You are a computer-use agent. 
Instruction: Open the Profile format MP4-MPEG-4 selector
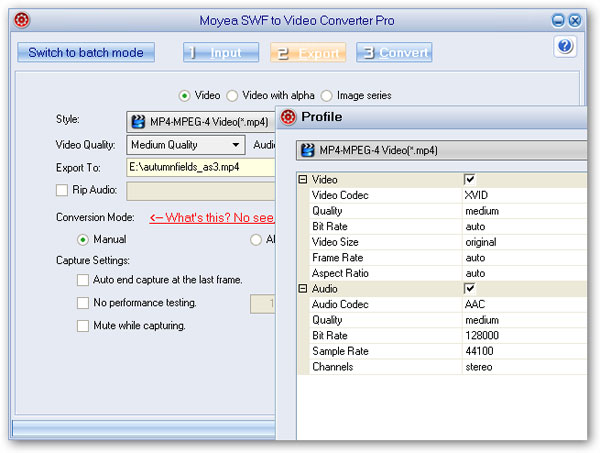click(442, 150)
